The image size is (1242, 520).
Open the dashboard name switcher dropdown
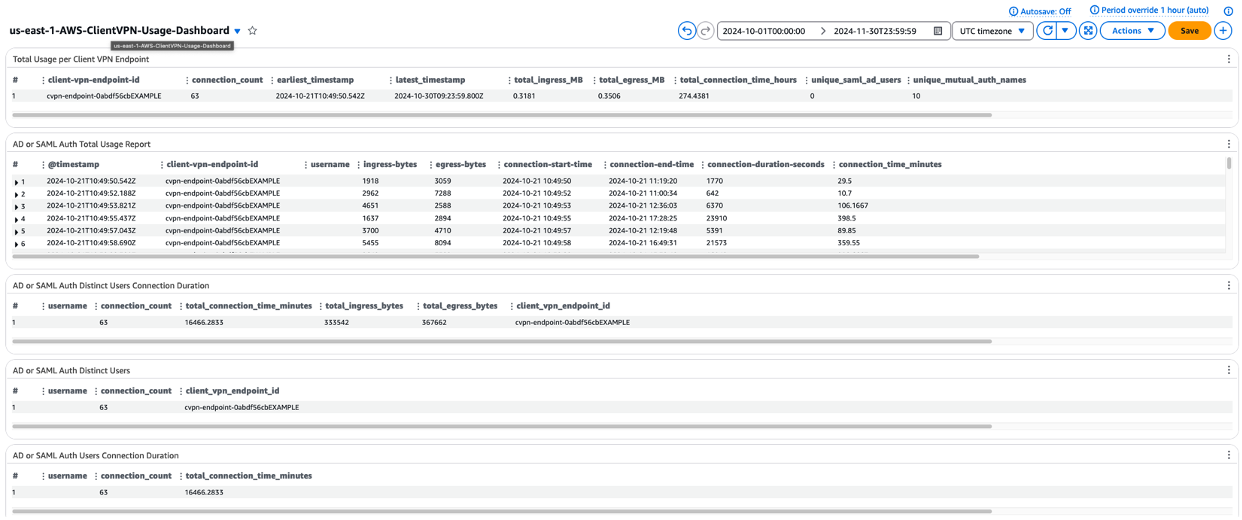point(237,31)
